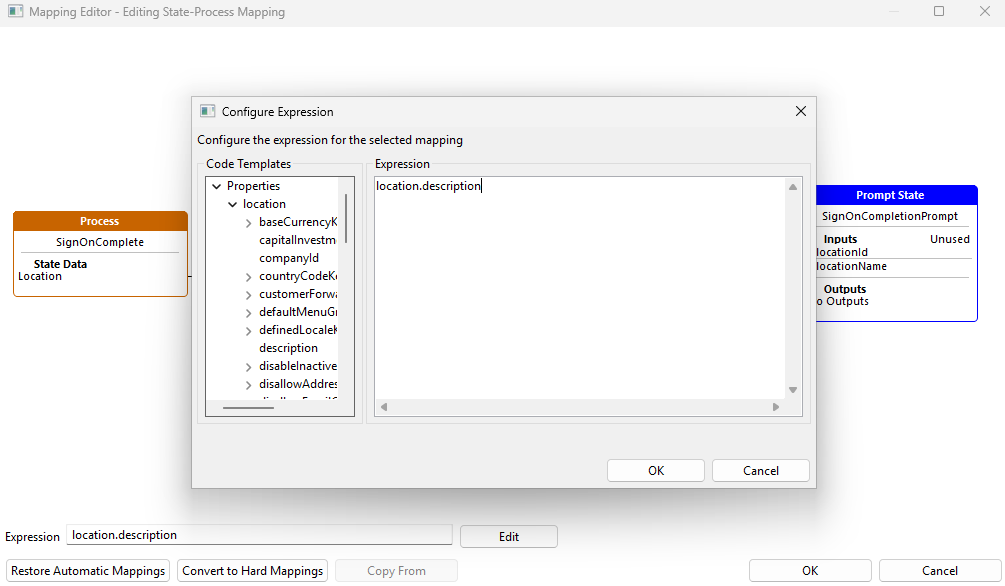1005x586 pixels.
Task: Select the SignOnComplete Process node
Action: (99, 242)
